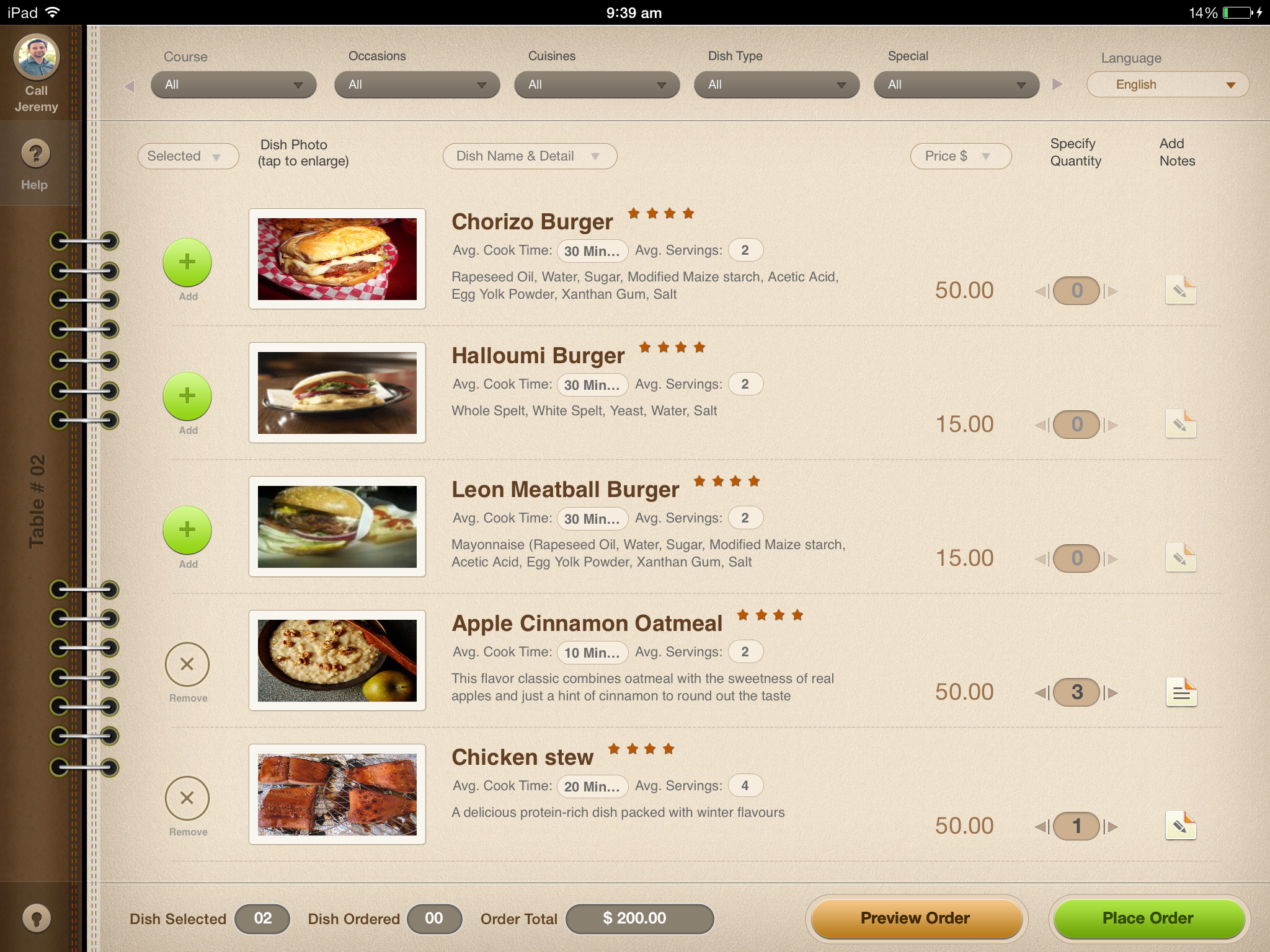
Task: Open the Help question mark icon
Action: pyautogui.click(x=35, y=154)
